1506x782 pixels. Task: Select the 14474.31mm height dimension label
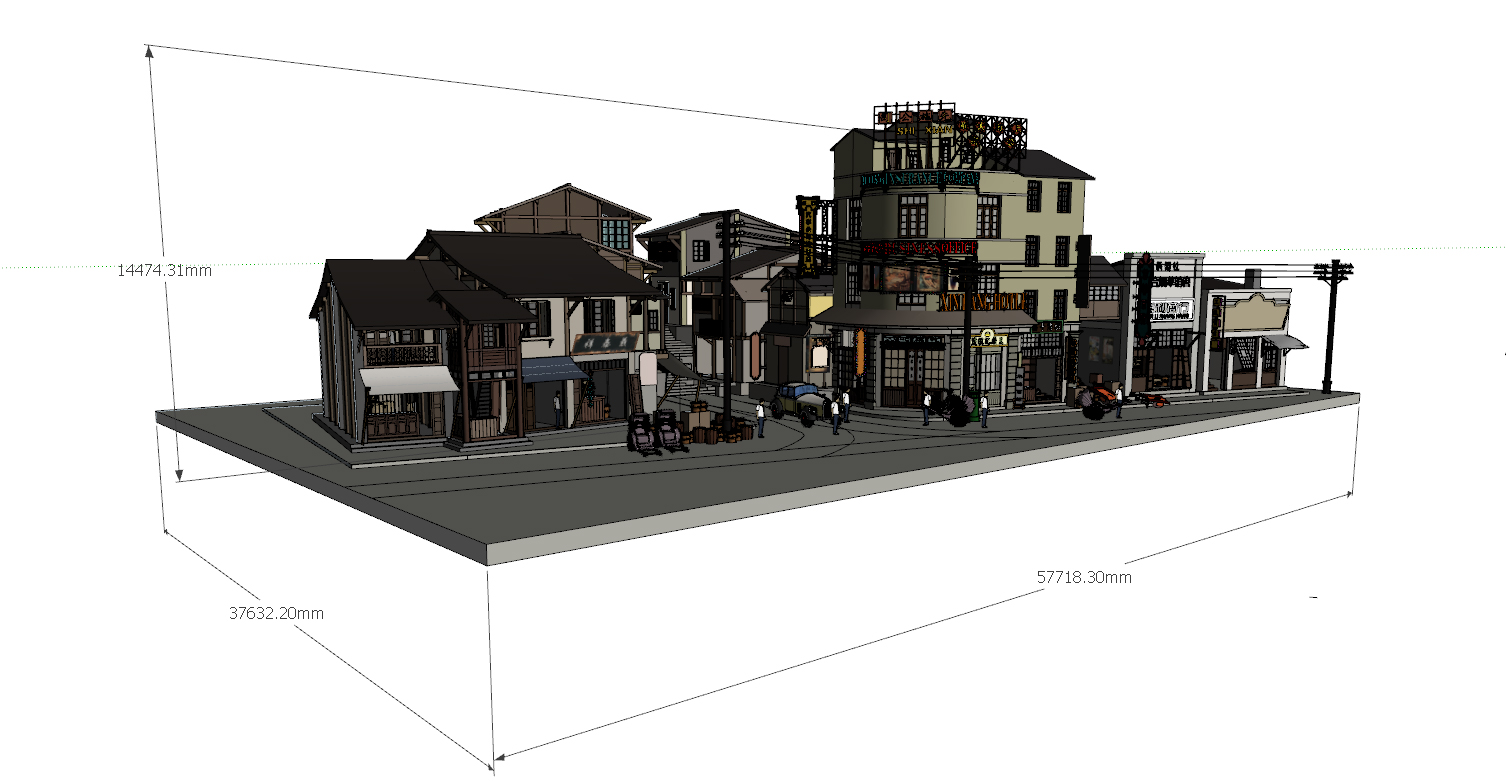point(164,270)
